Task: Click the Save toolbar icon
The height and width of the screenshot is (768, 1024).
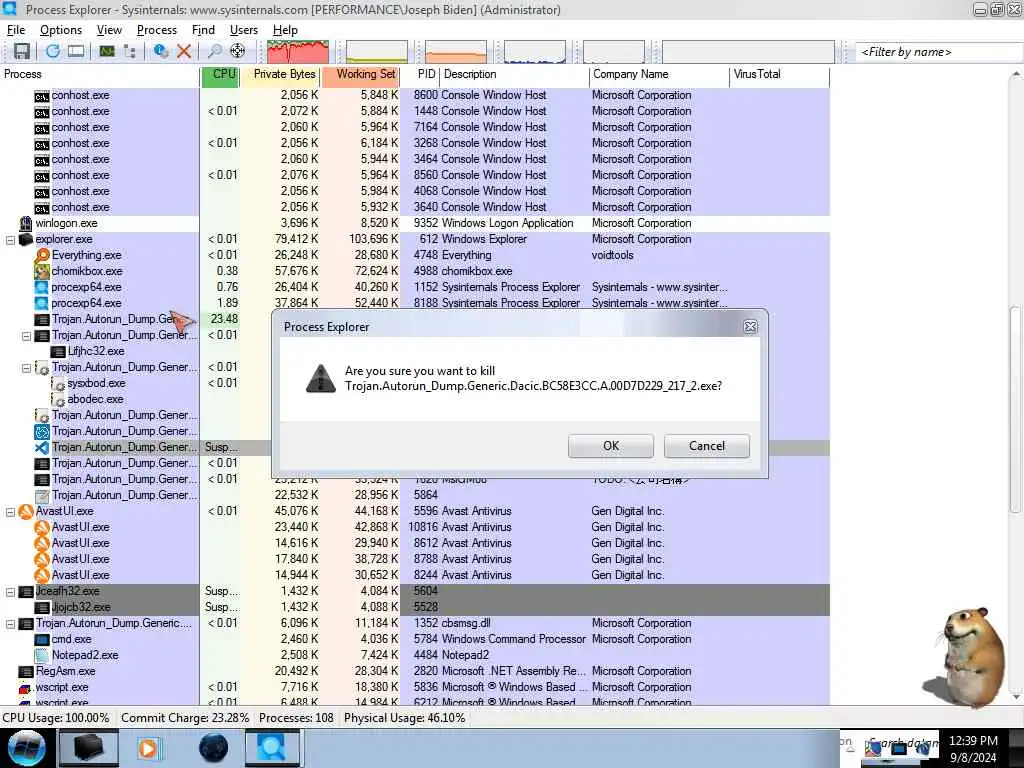Action: (22, 51)
